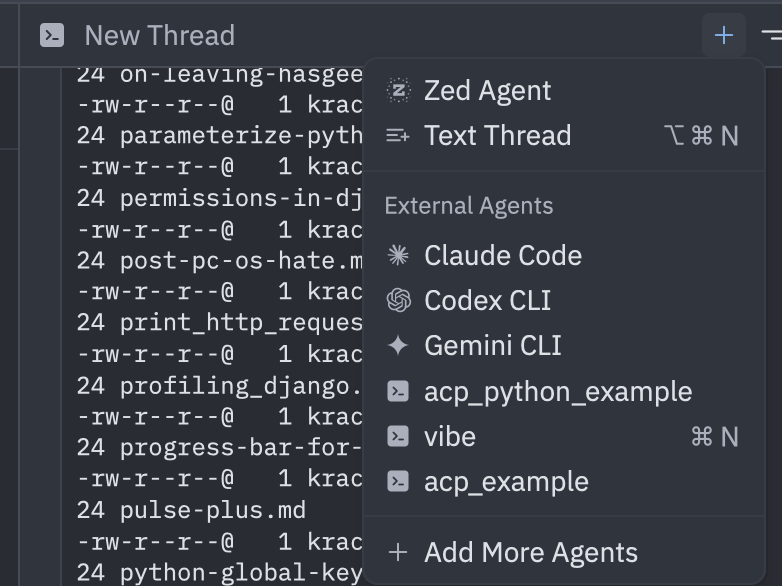Open the options menu at top-right edge
Image resolution: width=782 pixels, height=586 pixels.
pyautogui.click(x=771, y=36)
